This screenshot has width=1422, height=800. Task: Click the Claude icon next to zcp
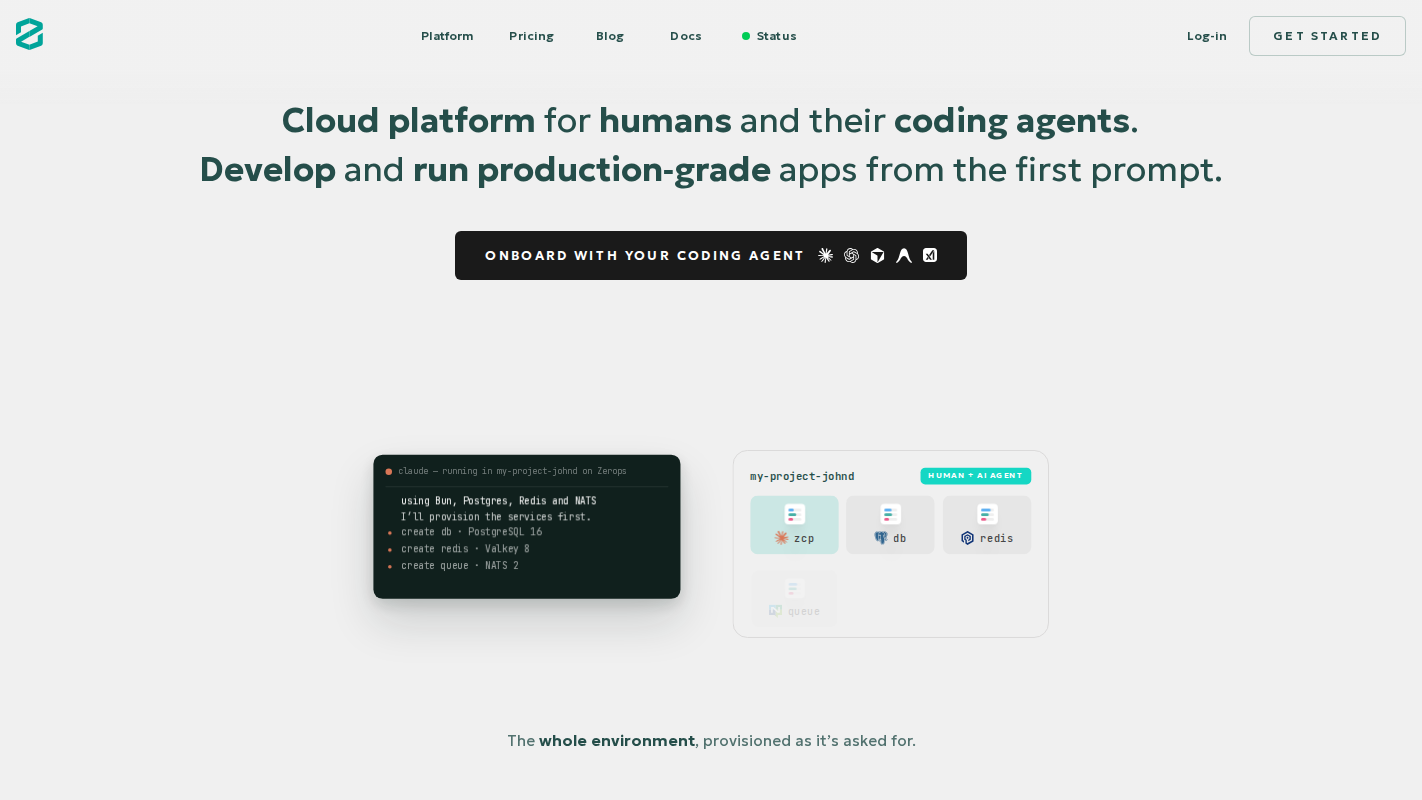(x=782, y=538)
